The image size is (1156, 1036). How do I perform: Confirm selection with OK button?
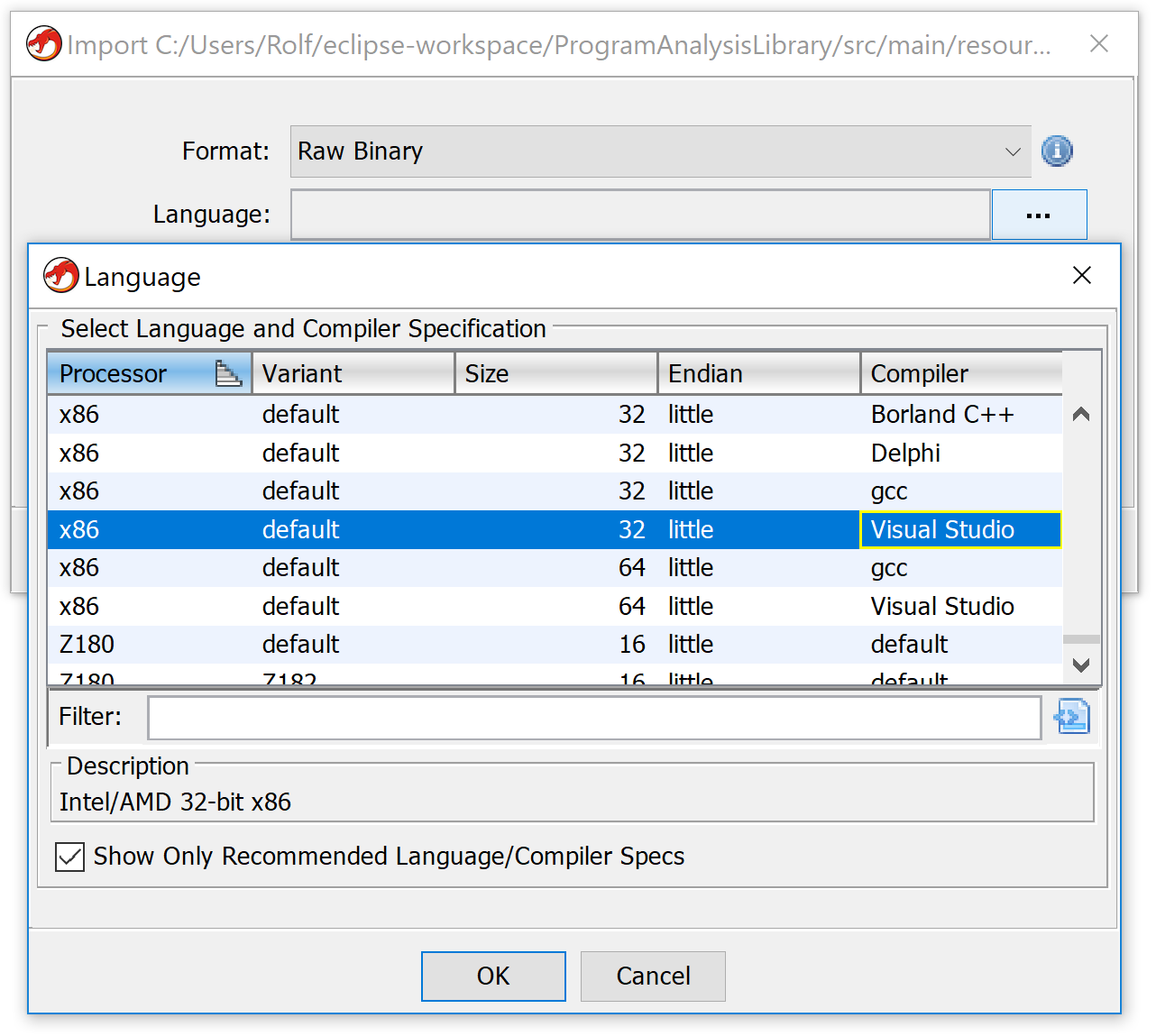(x=493, y=976)
